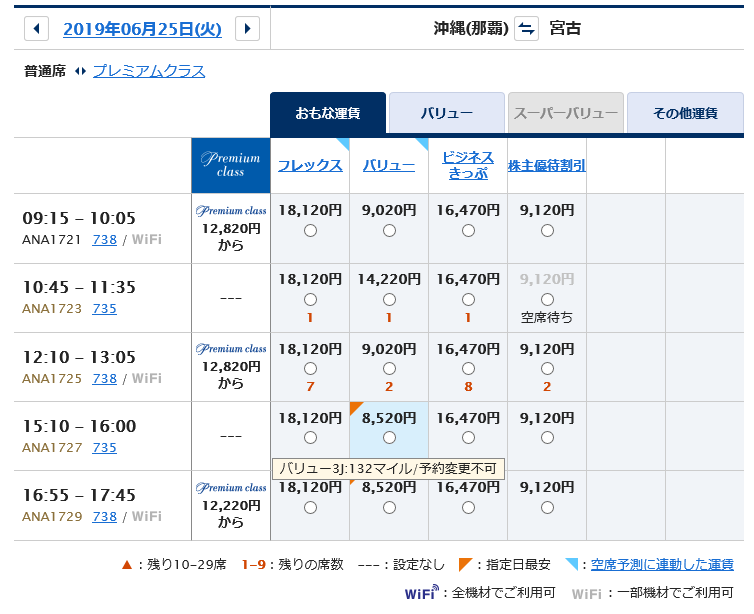
Task: Click flight number ANA1729
Action: 52,516
